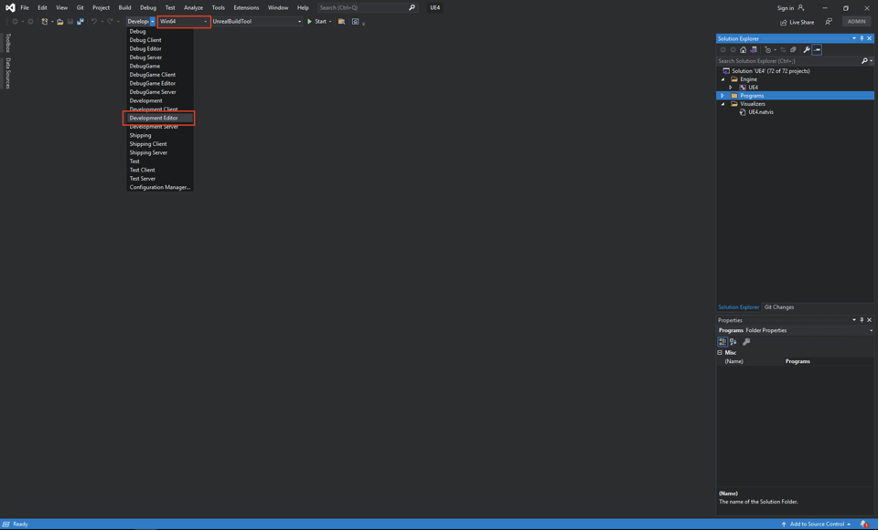This screenshot has width=879, height=531.
Task: Switch views icon in Solution Explorer toolbar
Action: pyautogui.click(x=753, y=50)
